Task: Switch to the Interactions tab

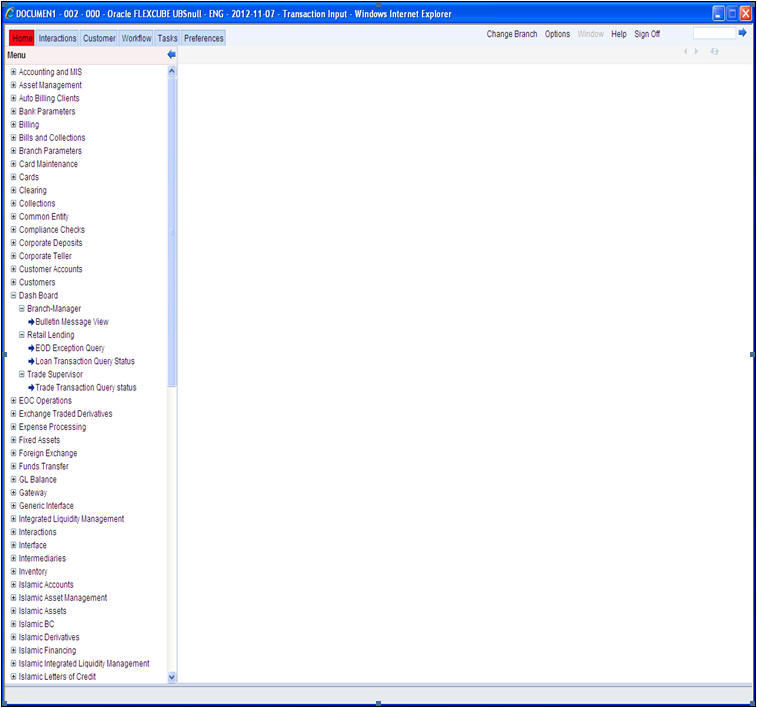Action: (x=57, y=38)
